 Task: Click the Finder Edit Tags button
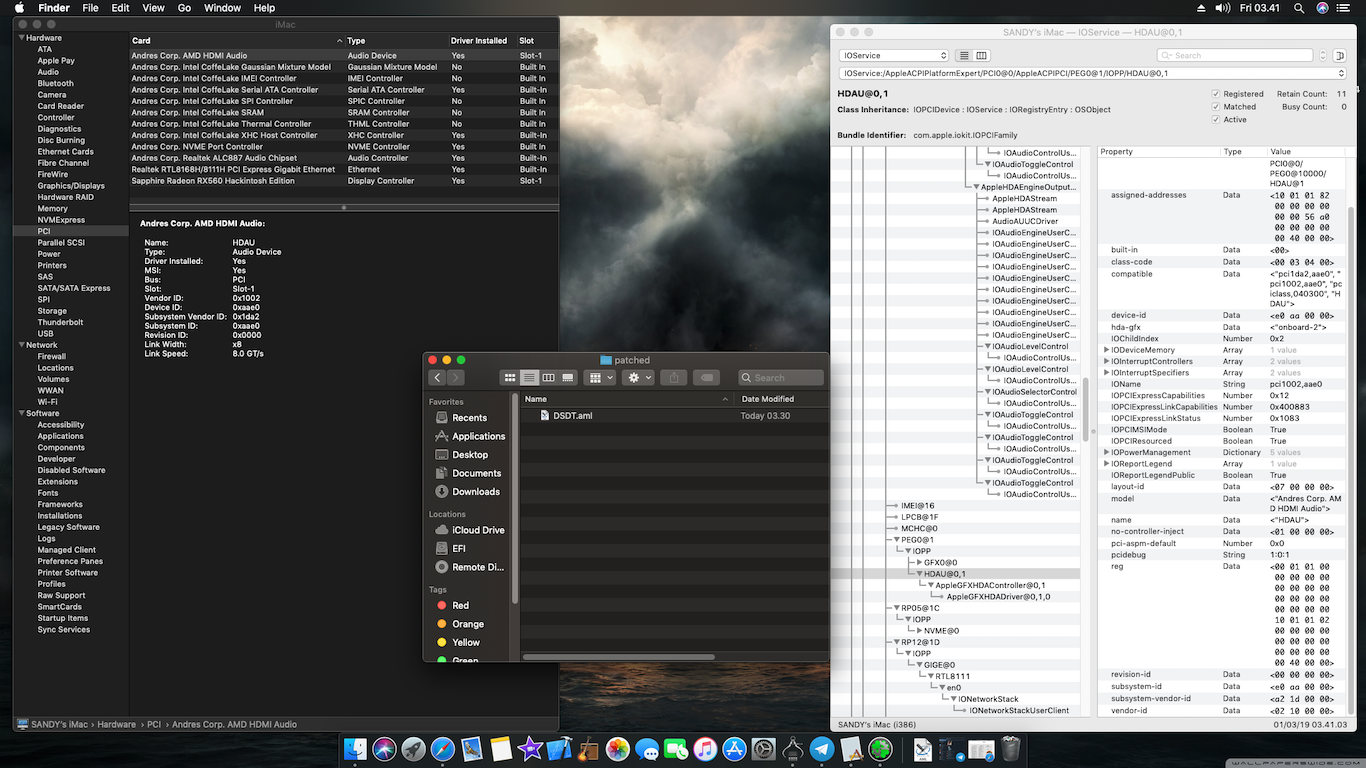pos(705,377)
